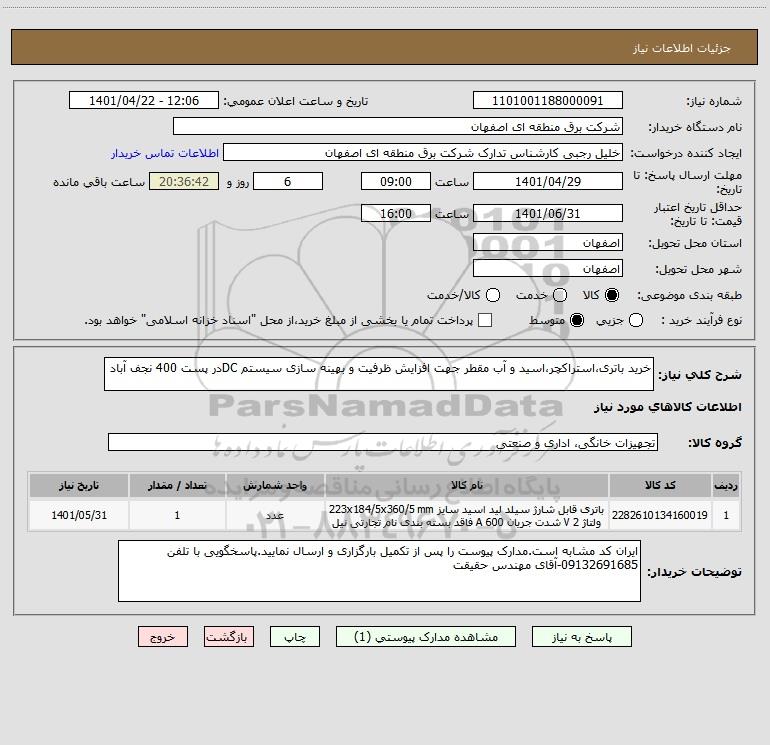Click the تعداد / مقدار column header

(177, 485)
